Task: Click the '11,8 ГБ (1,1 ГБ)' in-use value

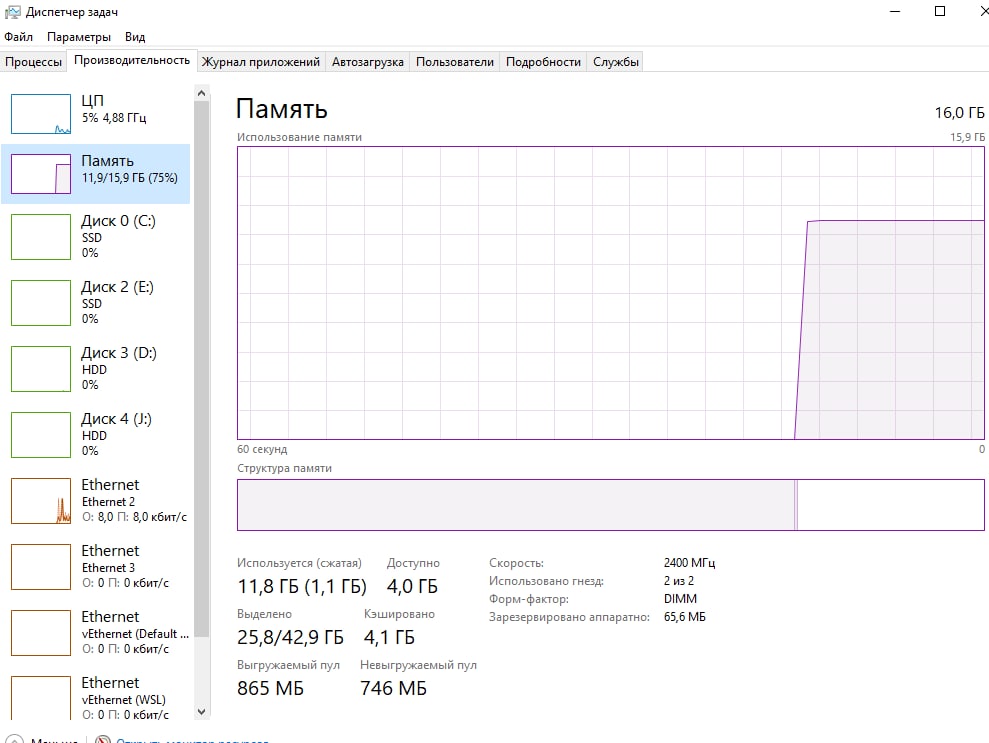Action: 302,587
